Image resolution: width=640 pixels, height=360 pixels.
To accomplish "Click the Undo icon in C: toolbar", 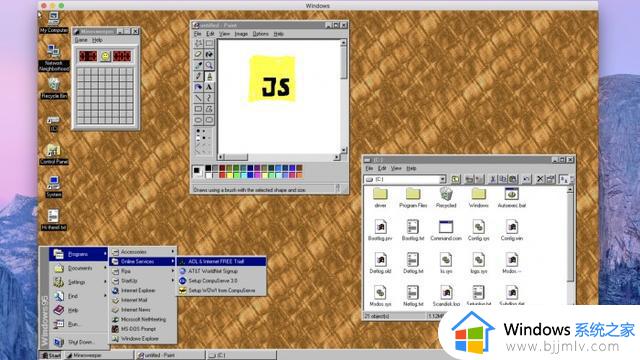I will pos(527,179).
